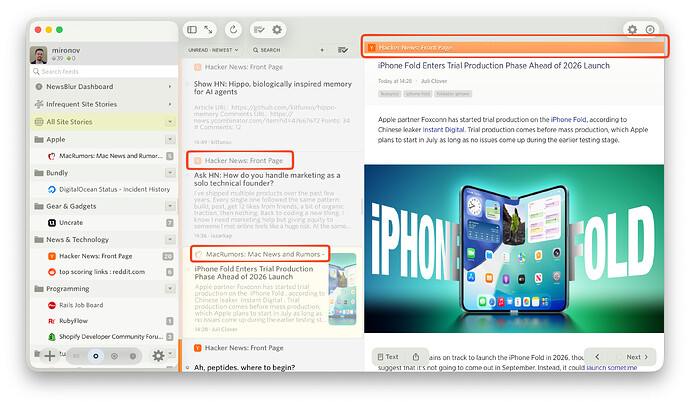Click the Search feeds input field
Image resolution: width=690 pixels, height=406 pixels.
104,71
